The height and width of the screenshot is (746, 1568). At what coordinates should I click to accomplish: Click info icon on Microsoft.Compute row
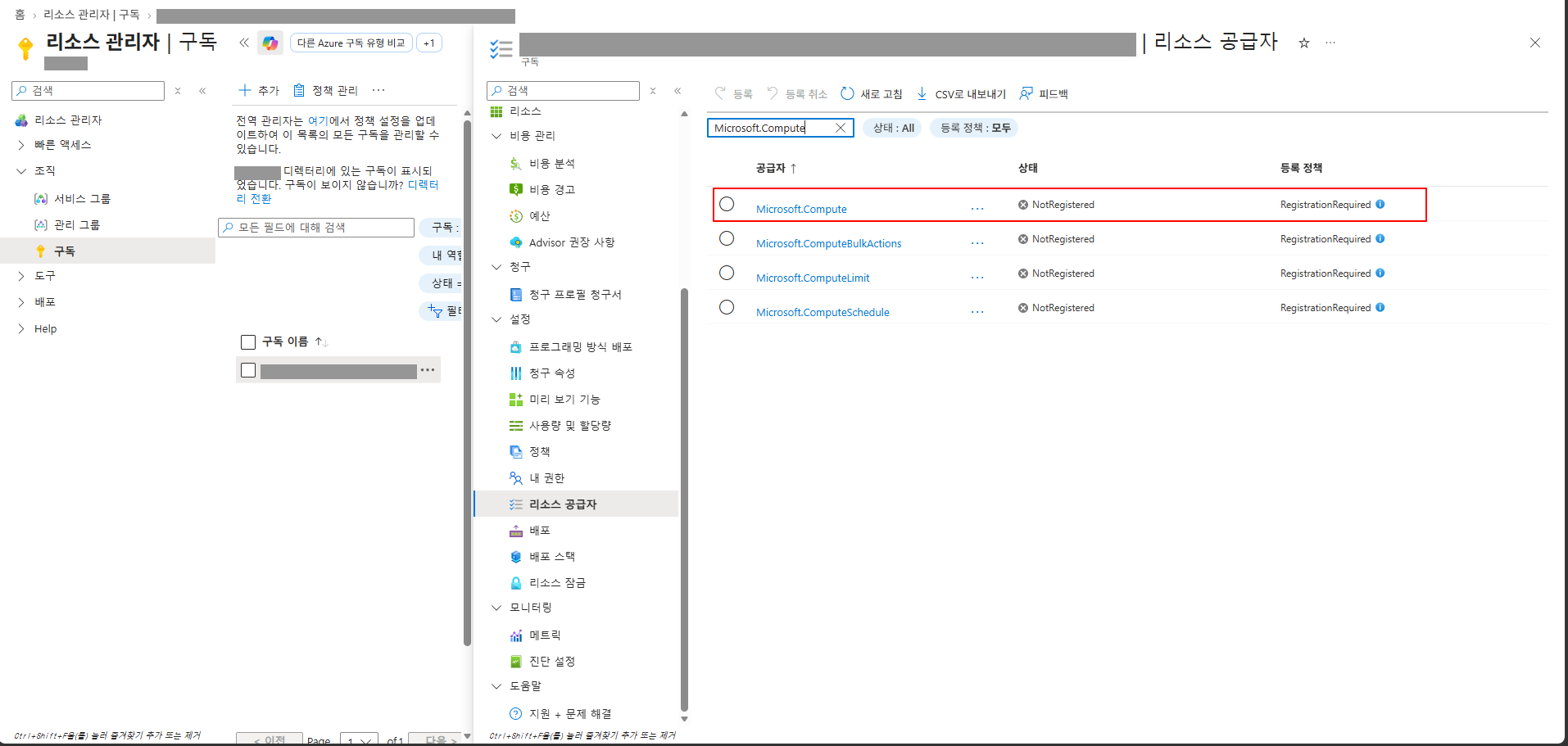tap(1380, 205)
